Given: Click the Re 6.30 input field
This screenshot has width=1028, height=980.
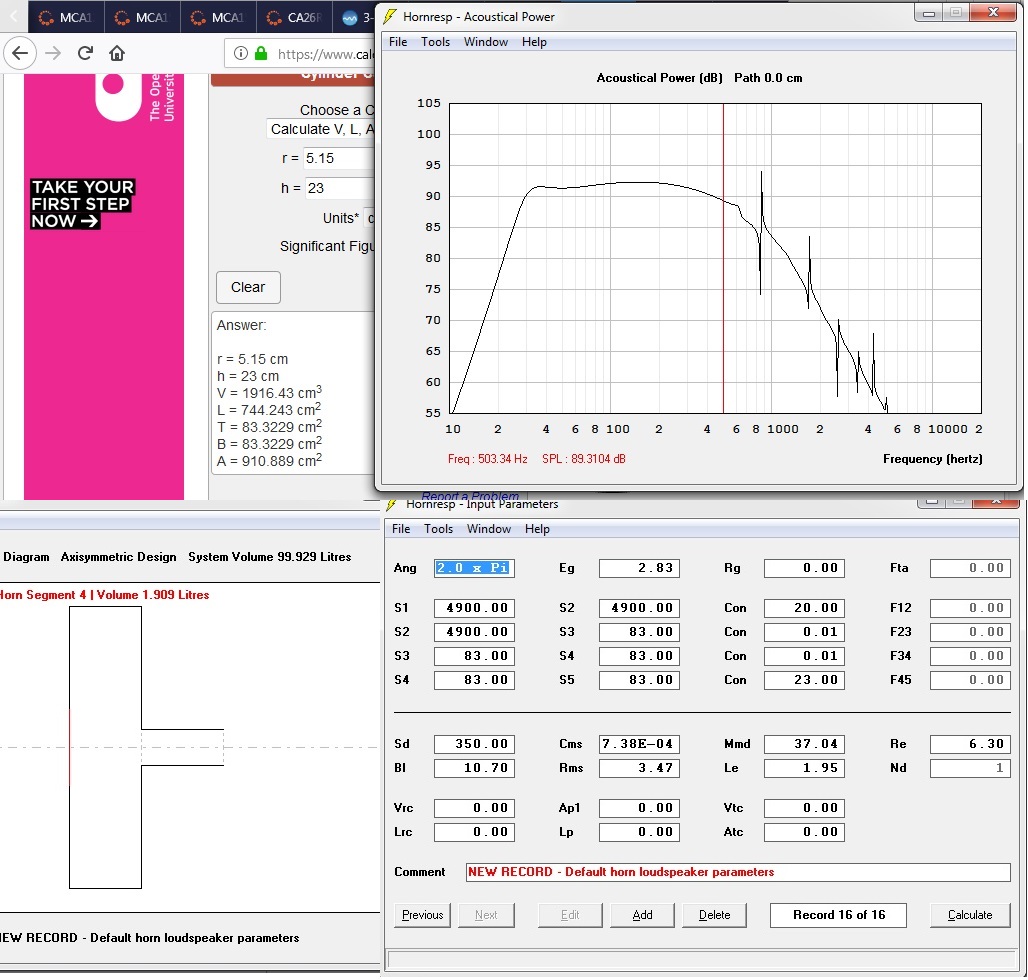Looking at the screenshot, I should click(x=970, y=745).
